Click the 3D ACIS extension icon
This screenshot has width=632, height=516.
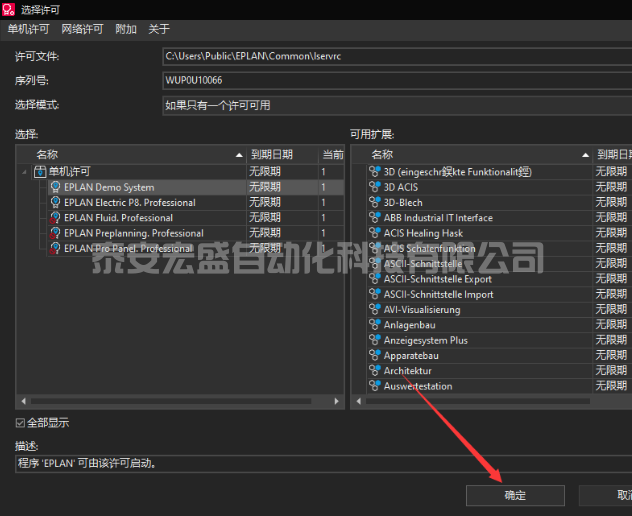[375, 187]
